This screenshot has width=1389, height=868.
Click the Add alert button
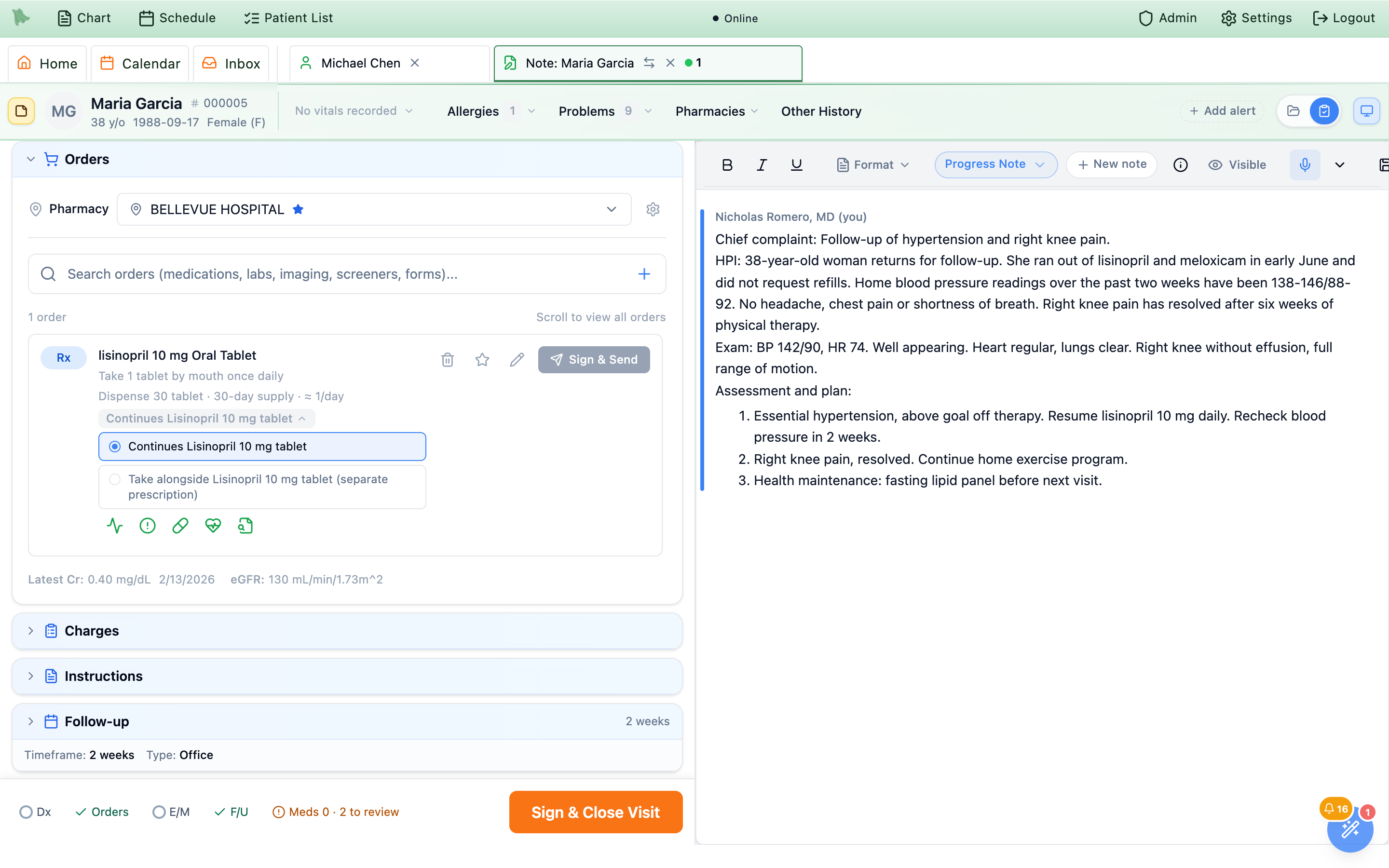pos(1222,111)
